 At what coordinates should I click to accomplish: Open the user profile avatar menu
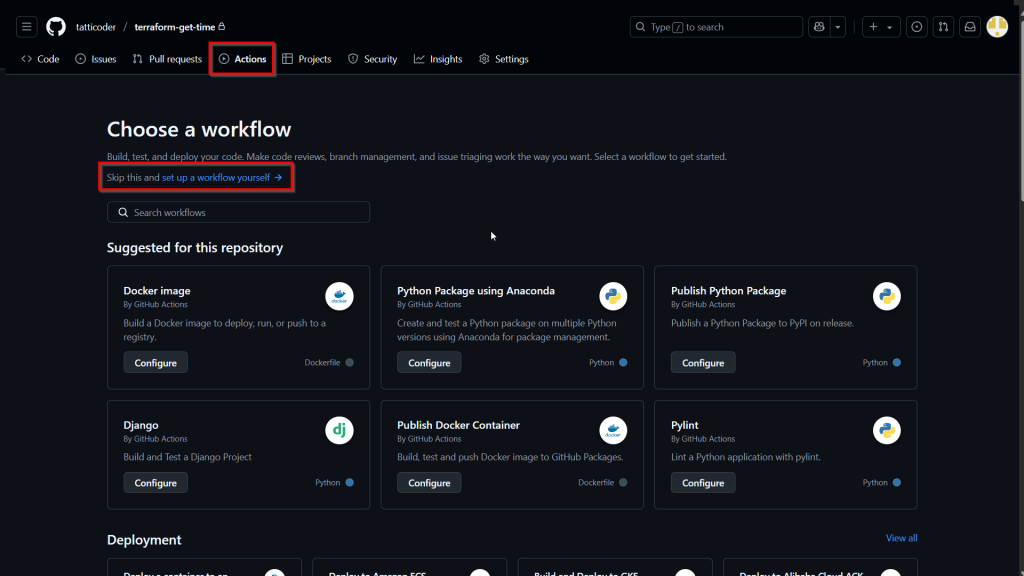coord(997,27)
